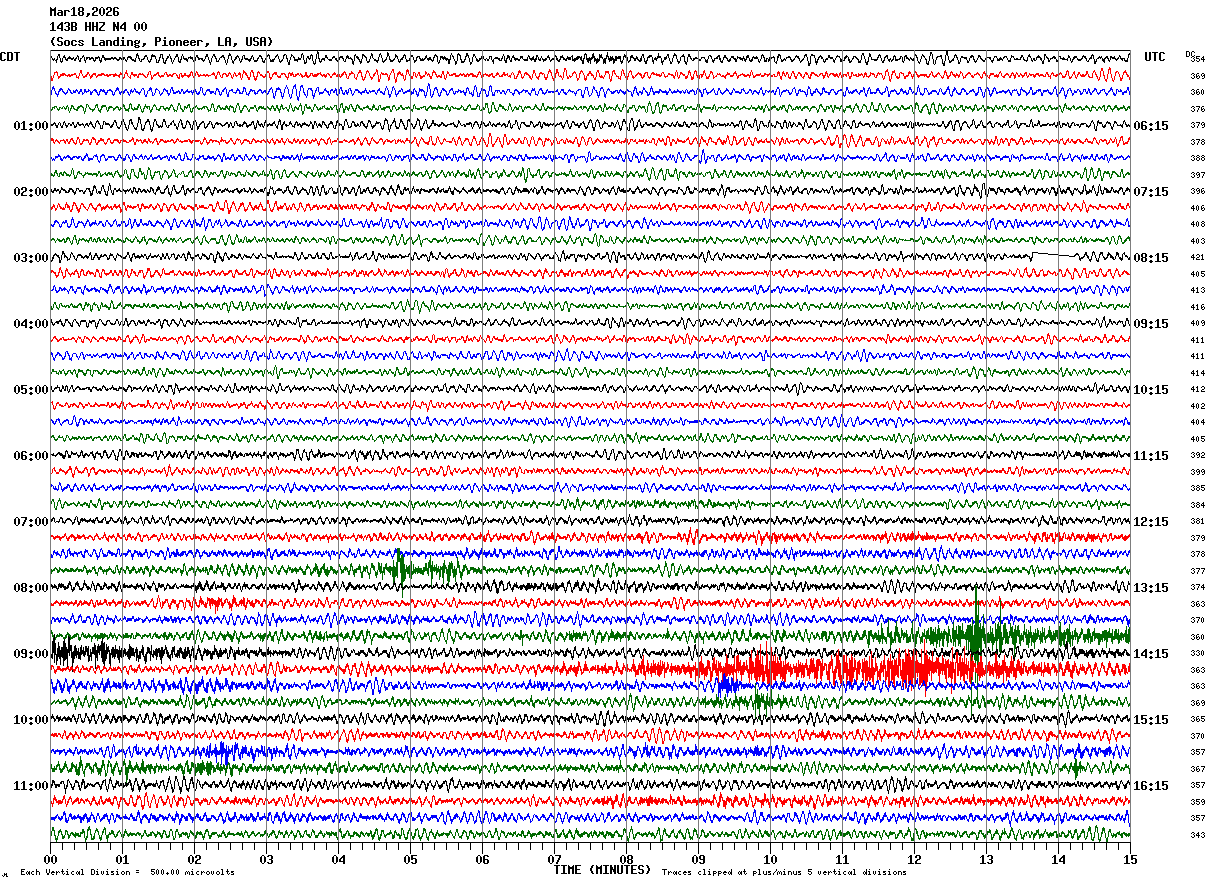
Task: Click the "08:00" CDT hour label
Action: click(x=31, y=588)
